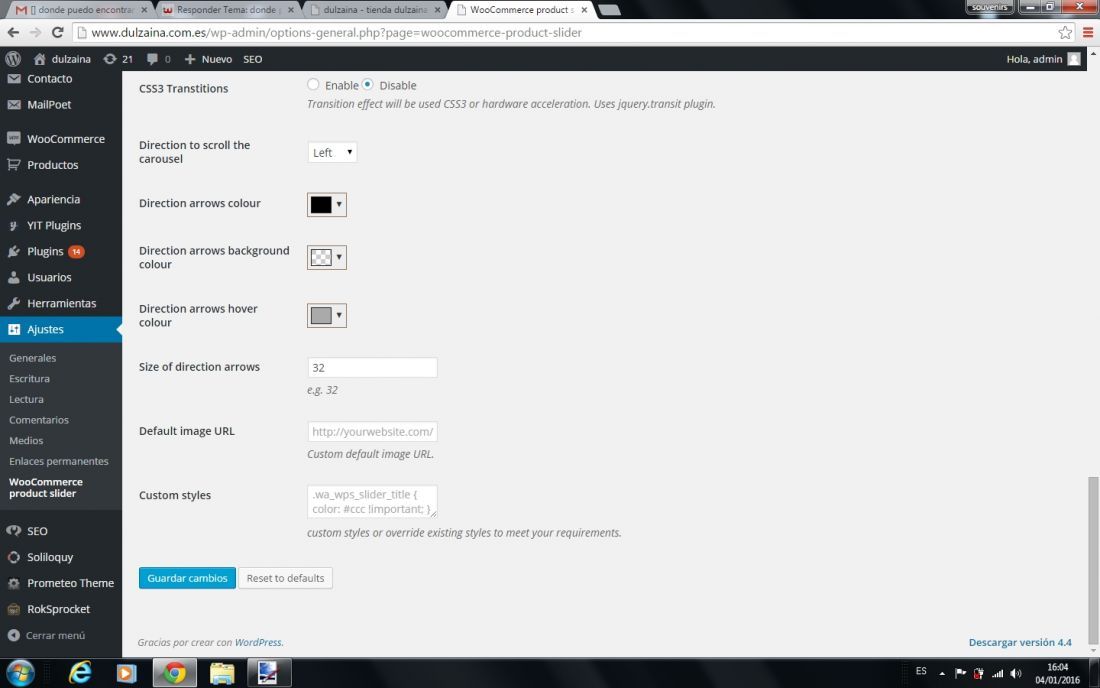Click the transparent background colour swatch
This screenshot has width=1100, height=688.
point(321,257)
